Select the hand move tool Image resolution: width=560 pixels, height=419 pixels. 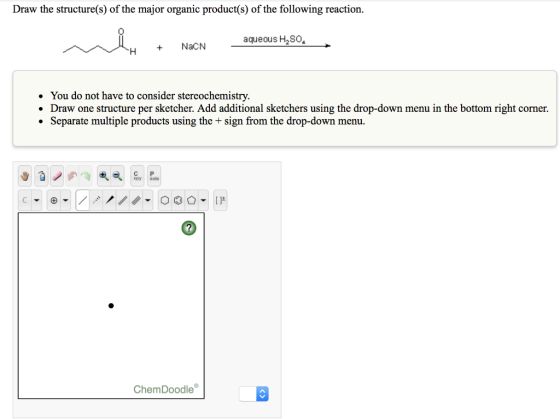coord(25,176)
